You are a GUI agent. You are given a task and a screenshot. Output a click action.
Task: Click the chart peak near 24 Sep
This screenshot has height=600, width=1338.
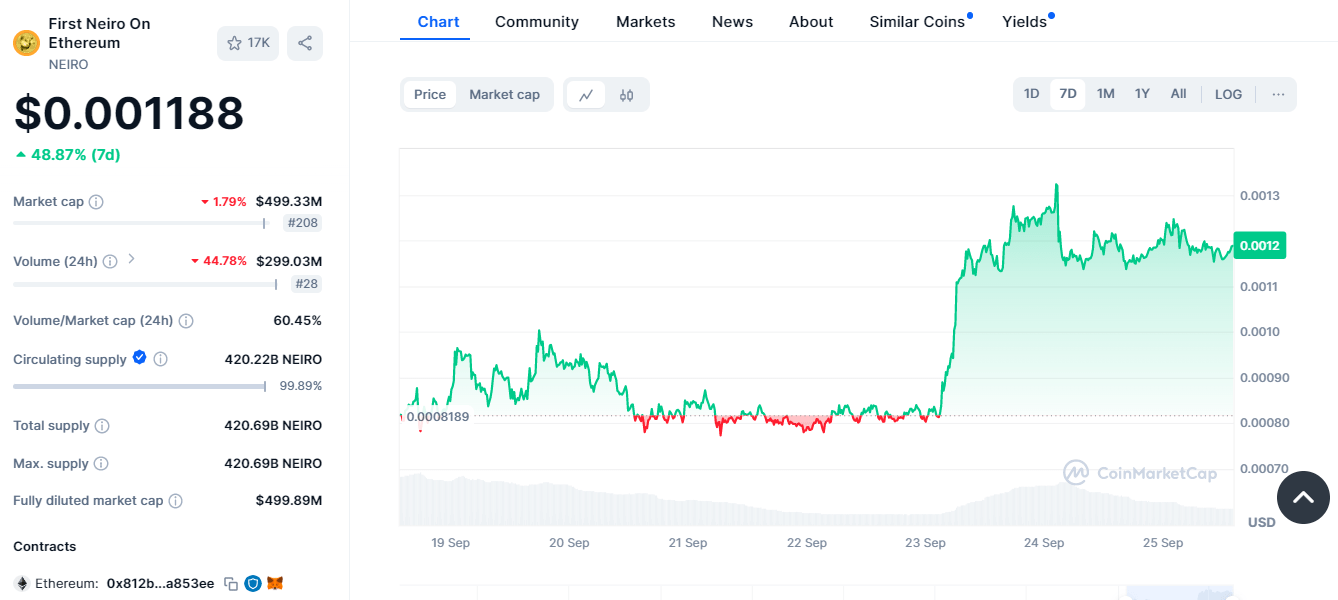click(x=1056, y=186)
